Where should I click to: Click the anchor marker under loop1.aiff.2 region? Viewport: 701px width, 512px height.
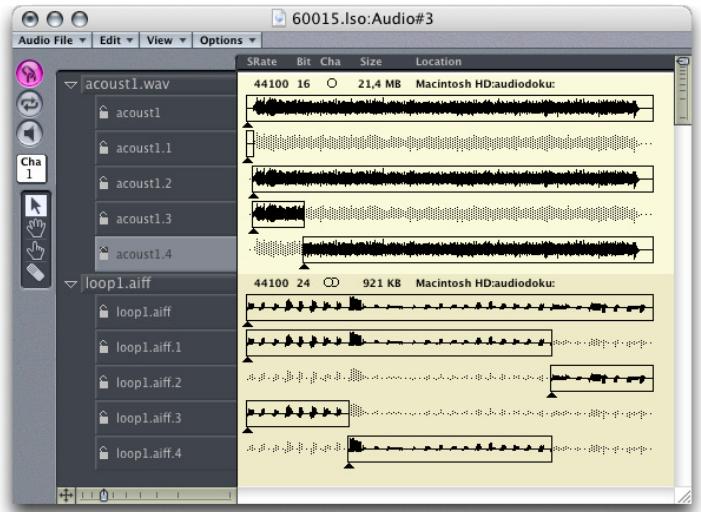tap(552, 395)
